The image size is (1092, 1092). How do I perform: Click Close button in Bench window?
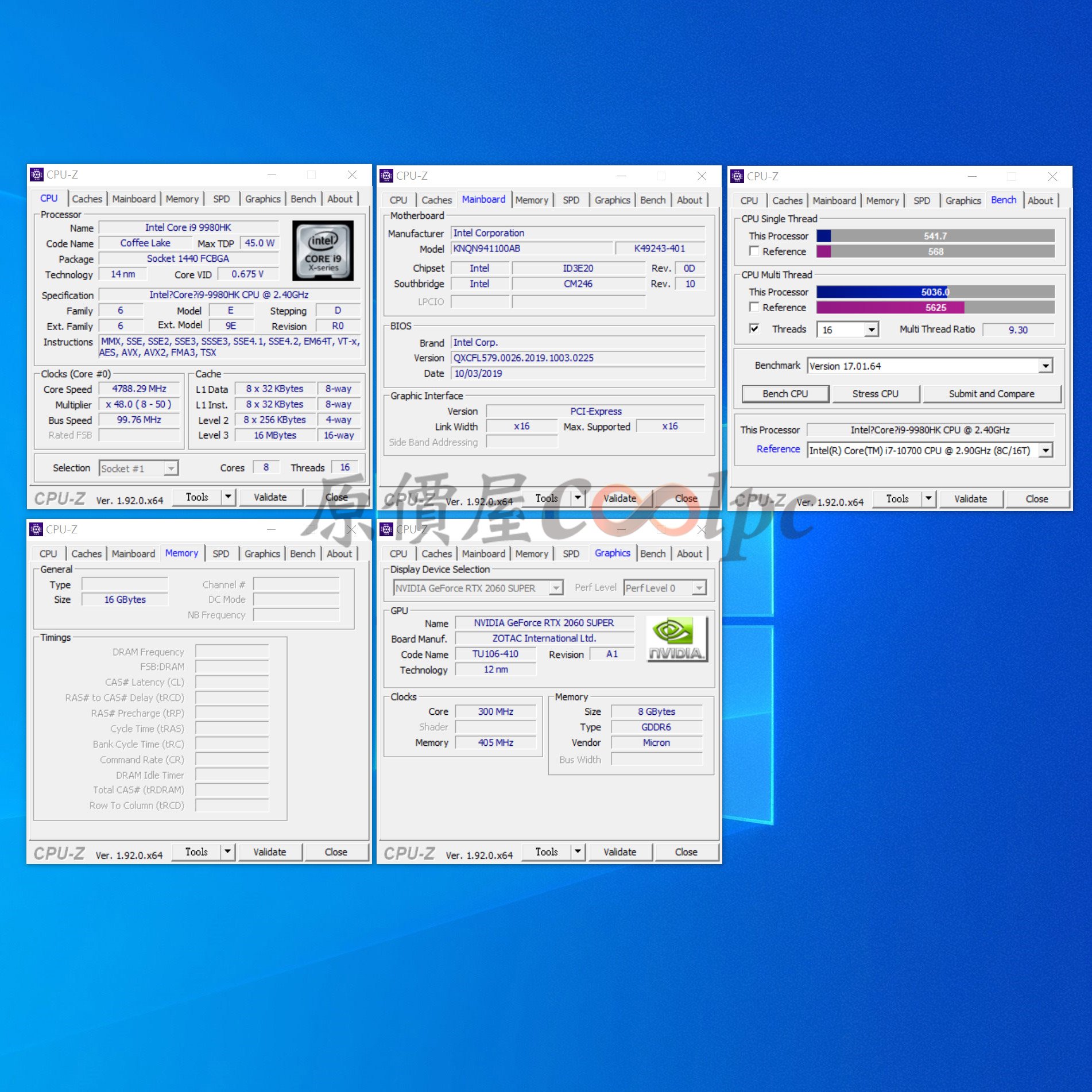pos(1037,499)
